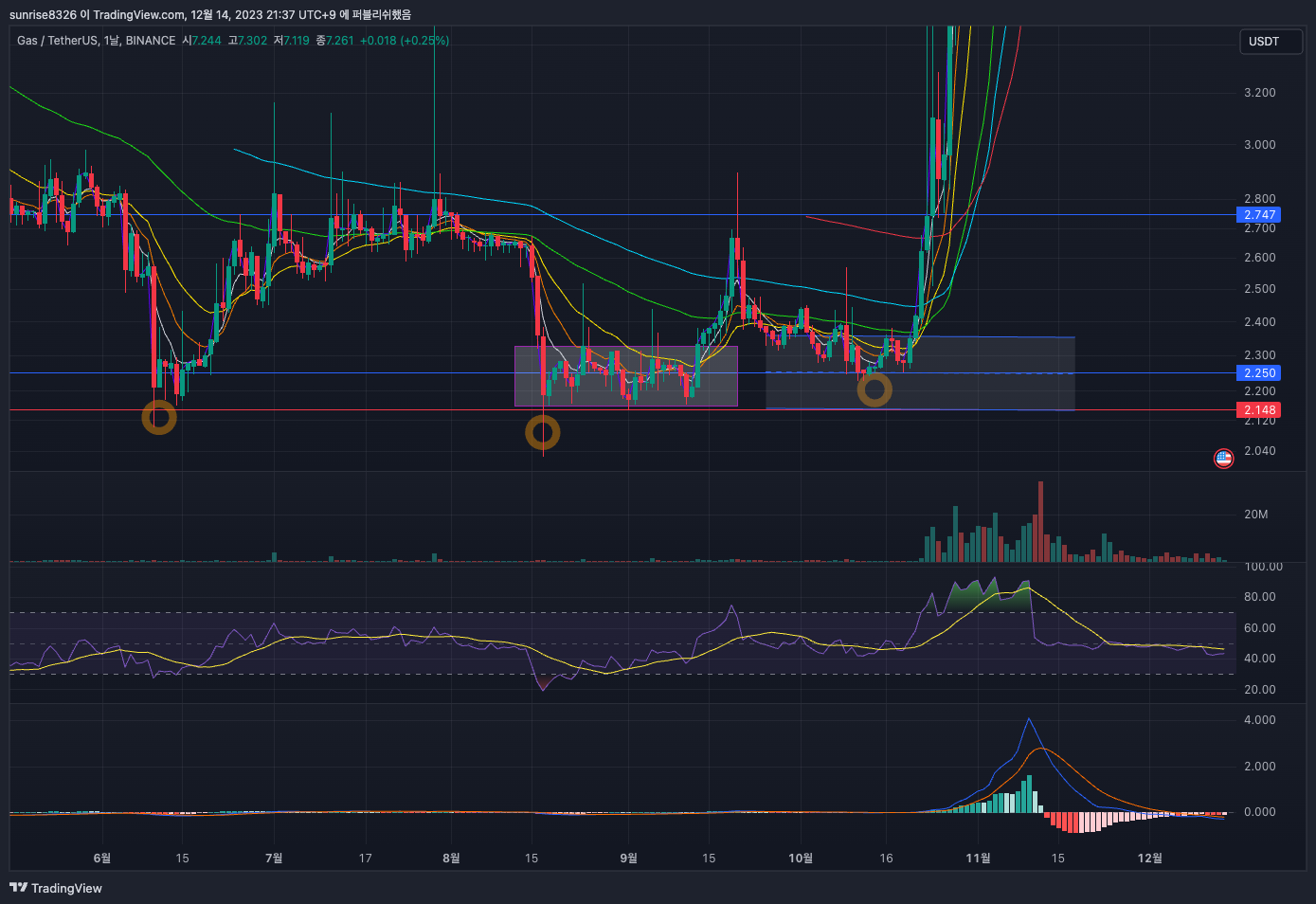Select the blue 2.747 price label
The width and height of the screenshot is (1316, 904).
pyautogui.click(x=1259, y=215)
